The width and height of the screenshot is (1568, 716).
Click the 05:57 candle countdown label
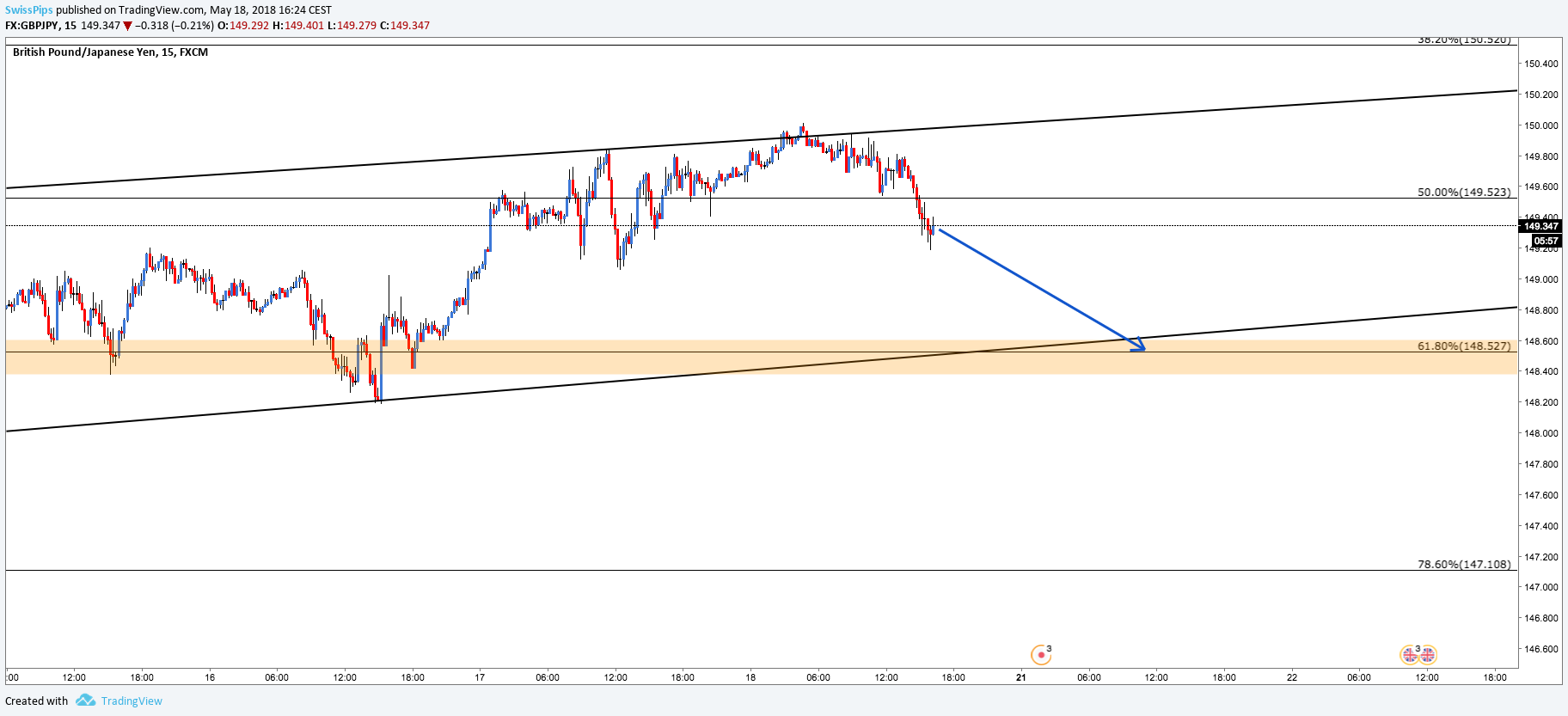click(1546, 241)
